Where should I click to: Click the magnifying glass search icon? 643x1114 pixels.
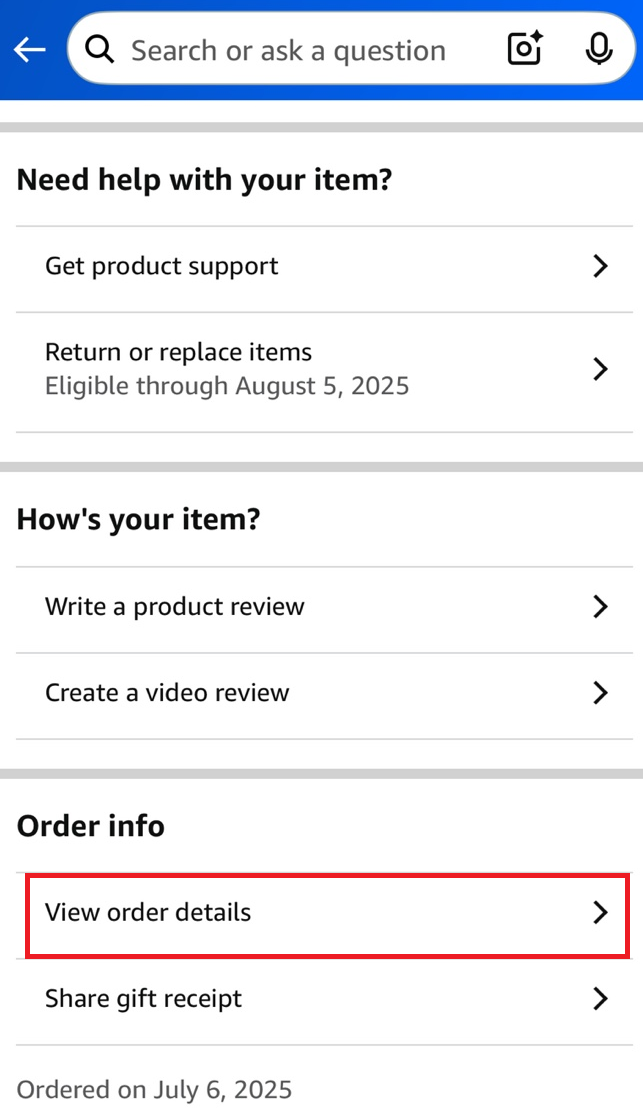(100, 49)
